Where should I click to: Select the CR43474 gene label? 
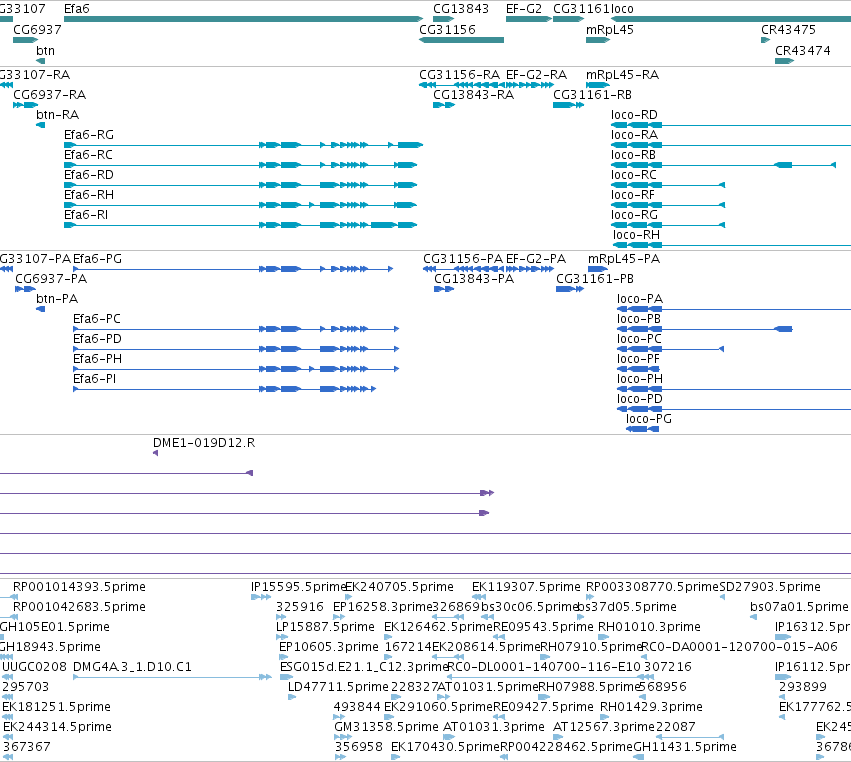click(803, 51)
